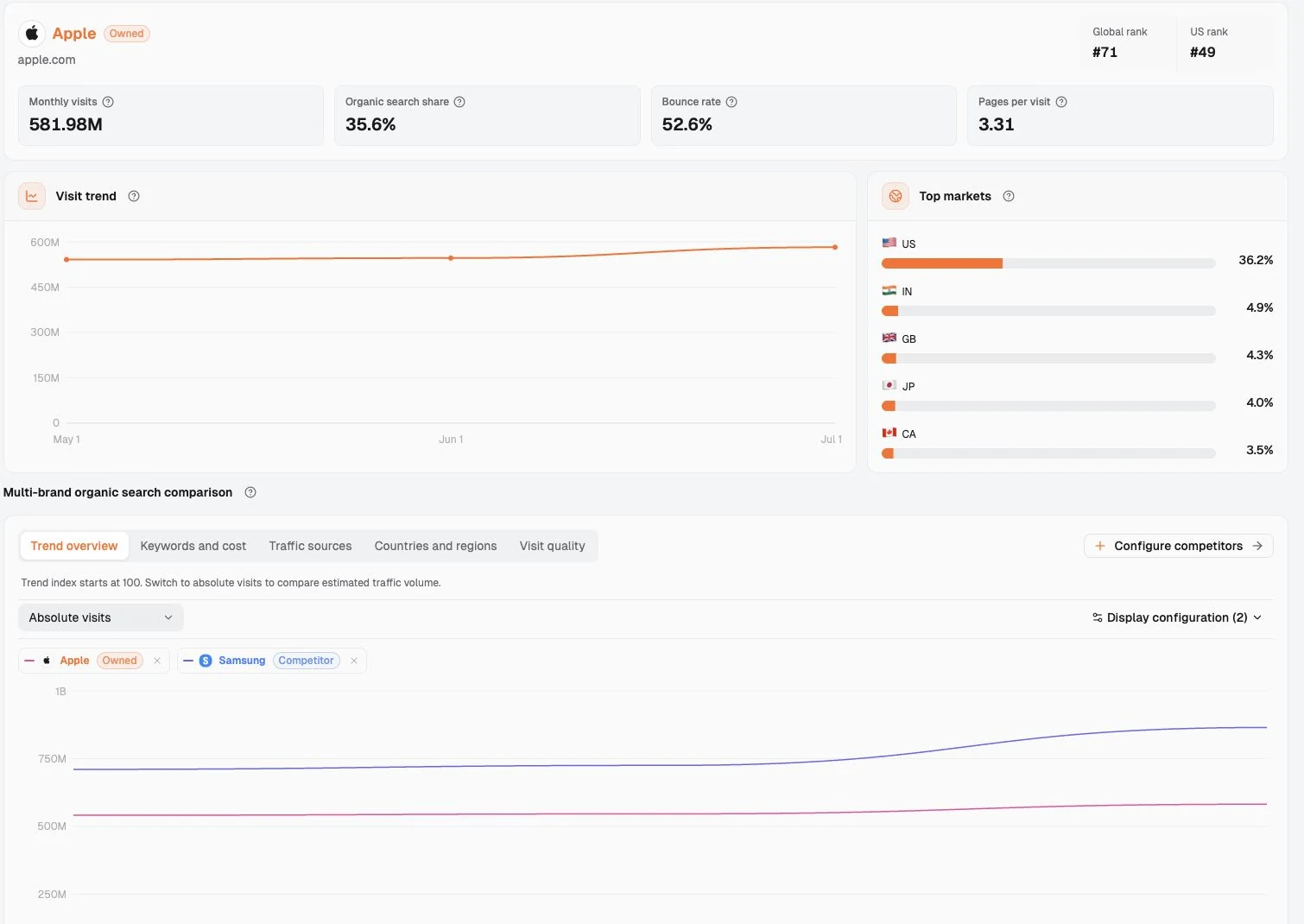Click the US flag icon
This screenshot has width=1304, height=924.
pos(889,243)
